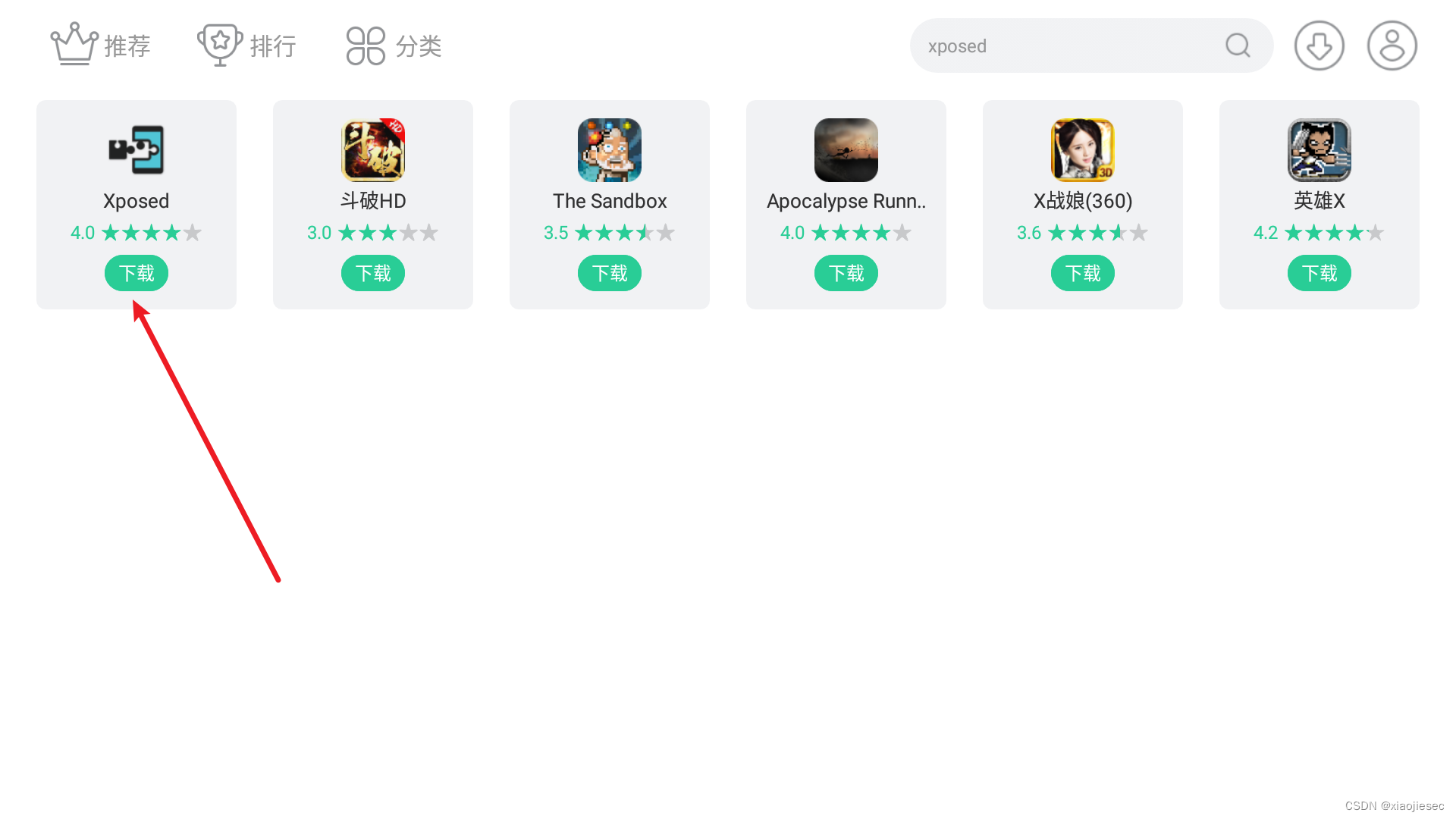Download X战娘(360)
1456x819 pixels.
tap(1083, 273)
